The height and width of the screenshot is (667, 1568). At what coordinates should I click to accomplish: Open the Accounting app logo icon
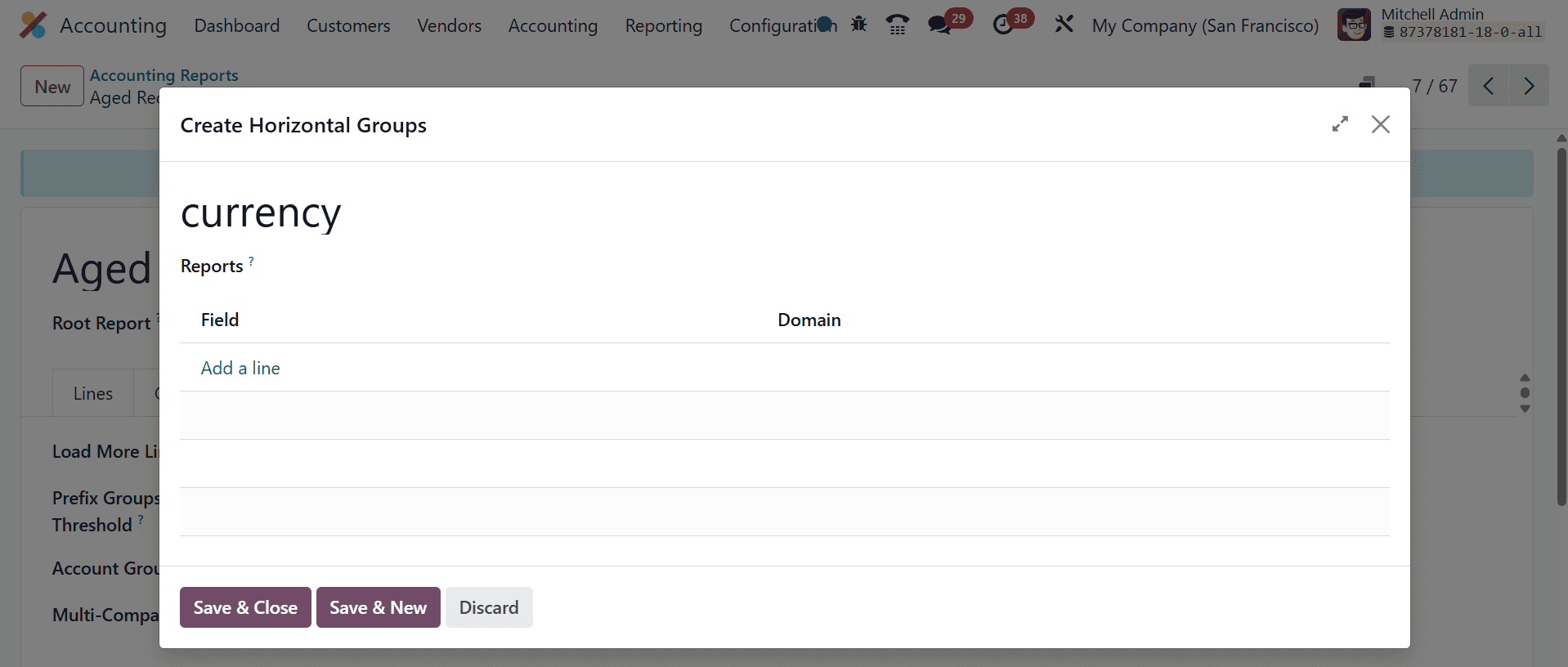tap(33, 25)
